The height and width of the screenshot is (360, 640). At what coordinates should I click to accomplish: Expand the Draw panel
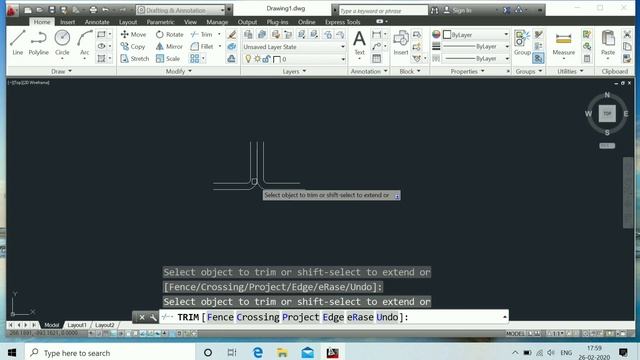click(61, 71)
